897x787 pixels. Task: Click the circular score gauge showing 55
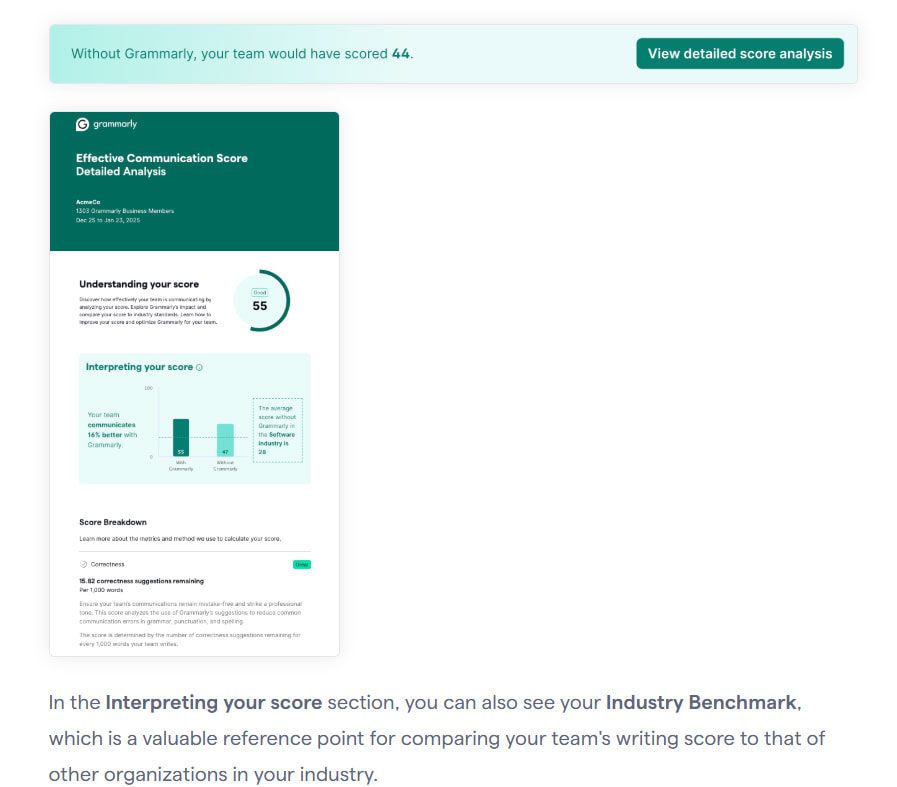[x=261, y=300]
